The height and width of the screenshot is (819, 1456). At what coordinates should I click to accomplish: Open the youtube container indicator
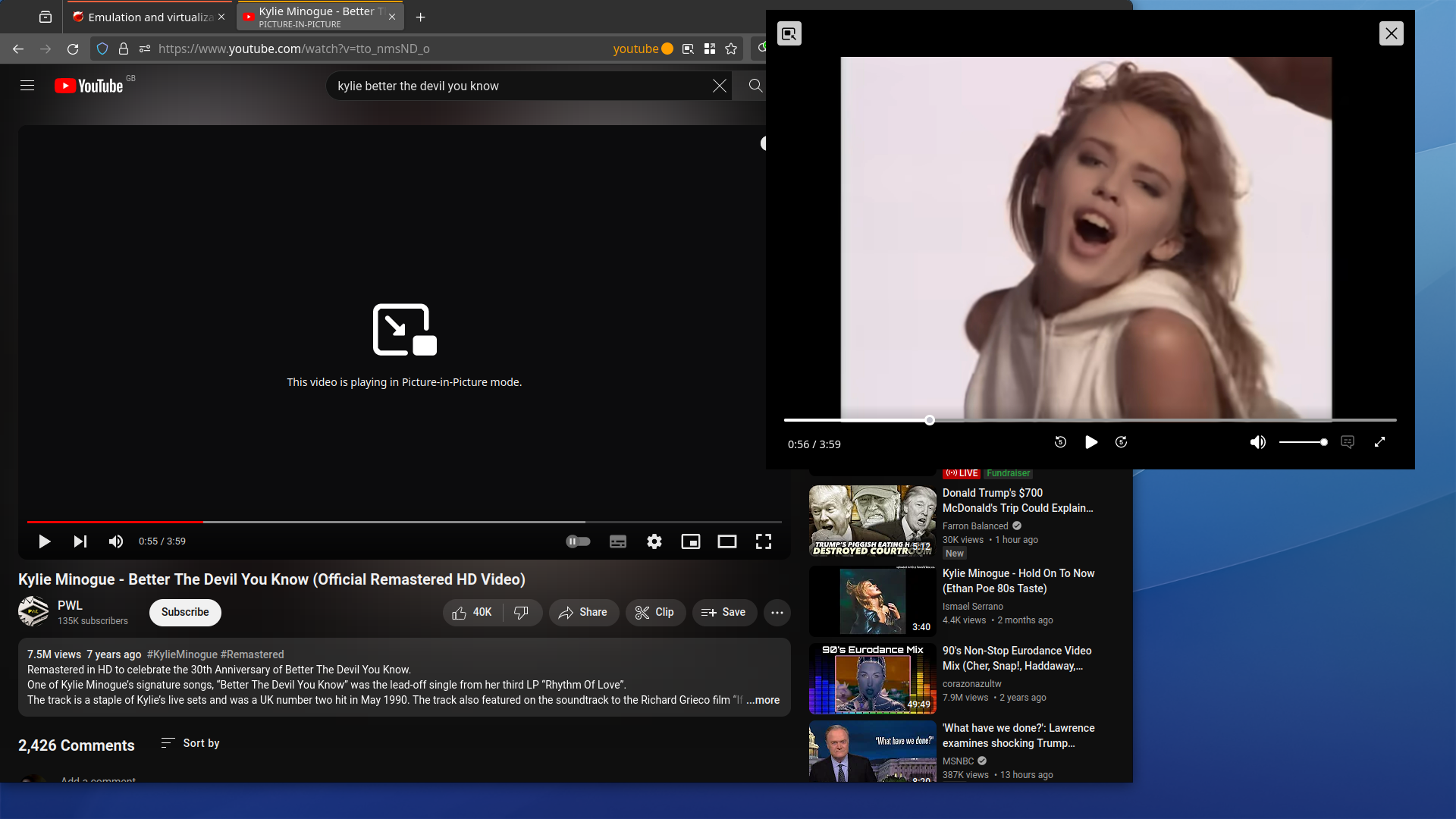(x=643, y=49)
